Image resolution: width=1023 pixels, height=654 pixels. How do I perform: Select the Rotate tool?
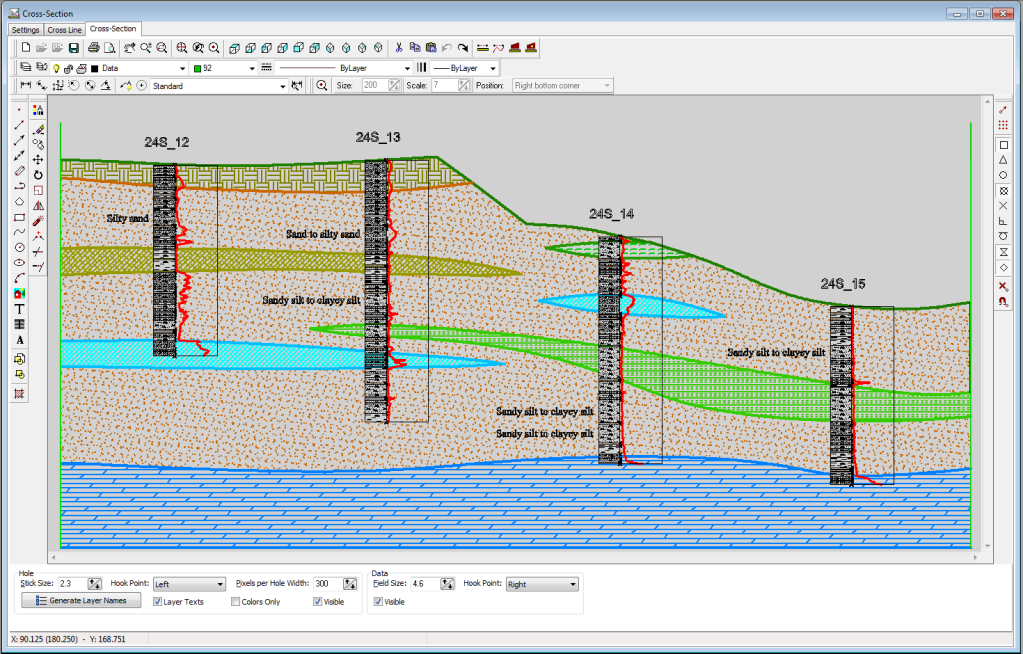(x=38, y=175)
